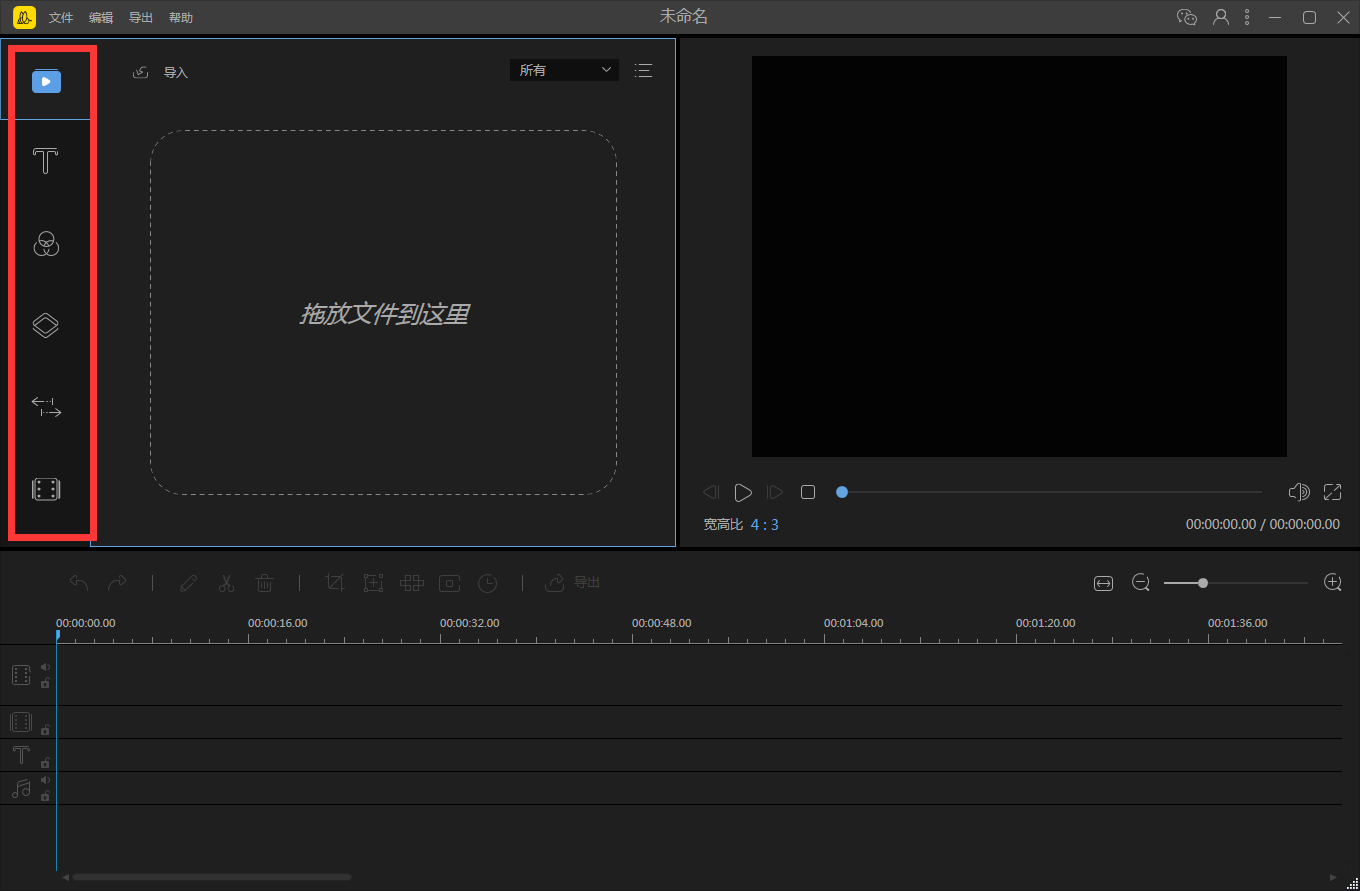
Task: Click the preview seek slider handle
Action: point(842,492)
